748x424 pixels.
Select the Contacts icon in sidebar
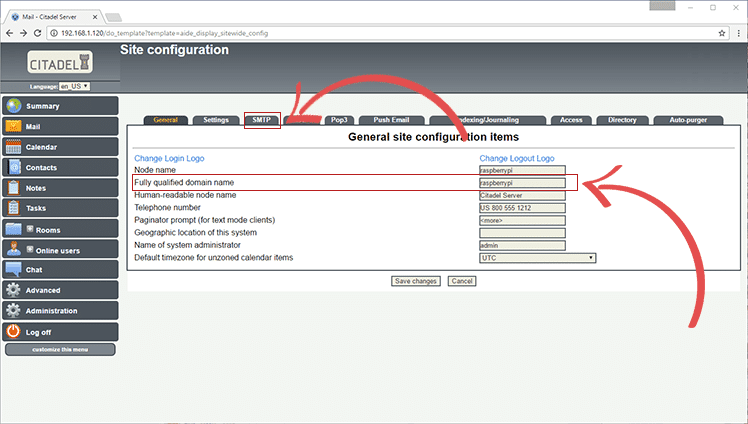click(14, 168)
